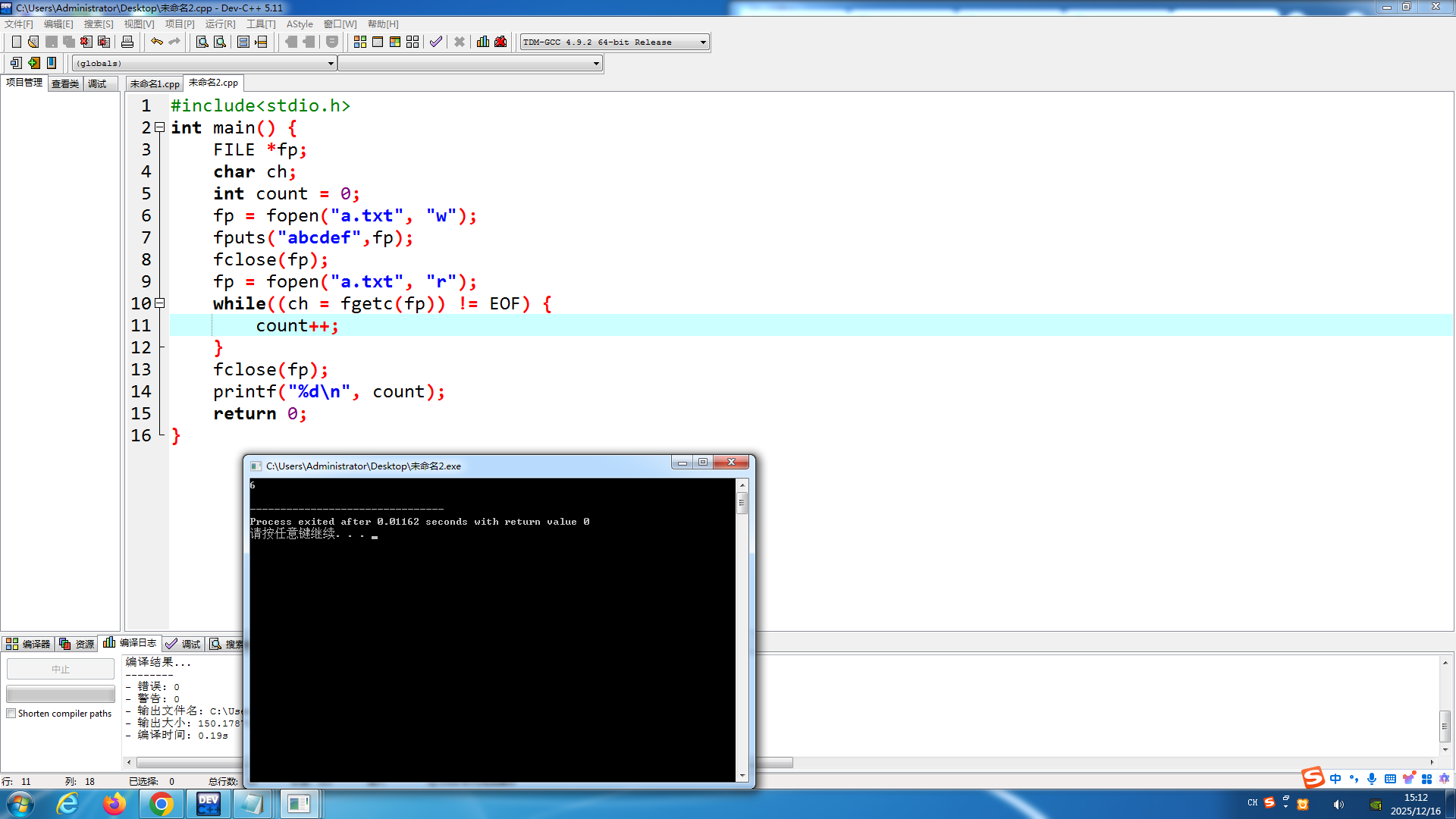
Task: Click the Compile and Run icon
Action: tap(395, 42)
